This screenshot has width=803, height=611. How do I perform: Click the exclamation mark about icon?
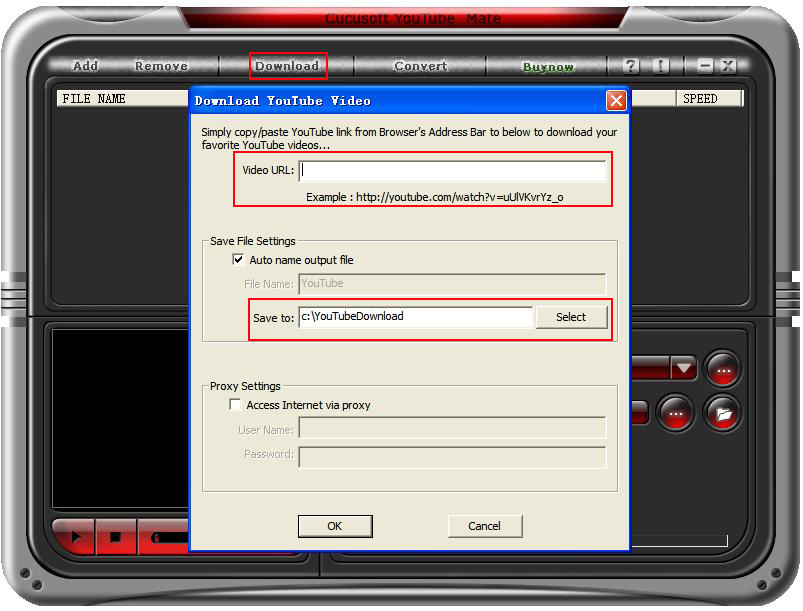tap(660, 67)
